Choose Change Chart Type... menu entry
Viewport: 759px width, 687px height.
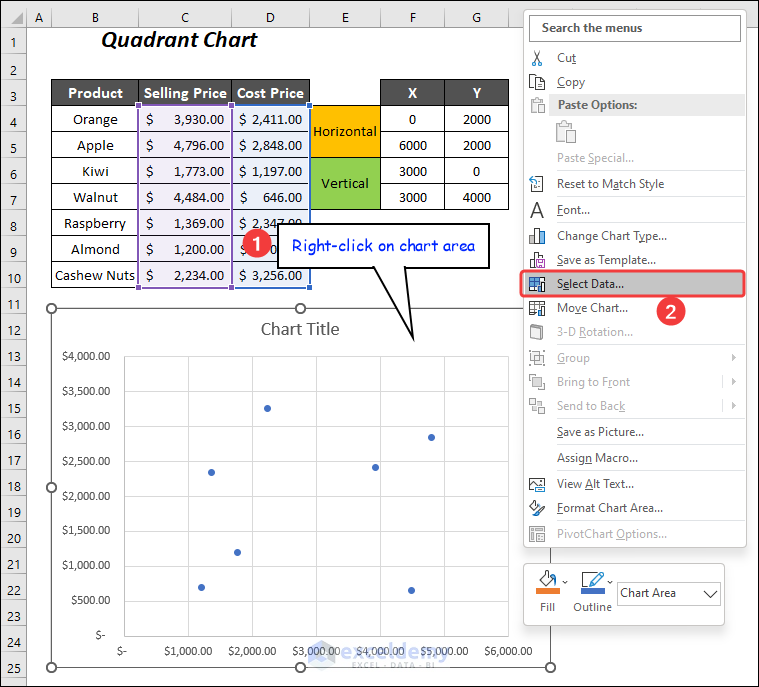(635, 236)
